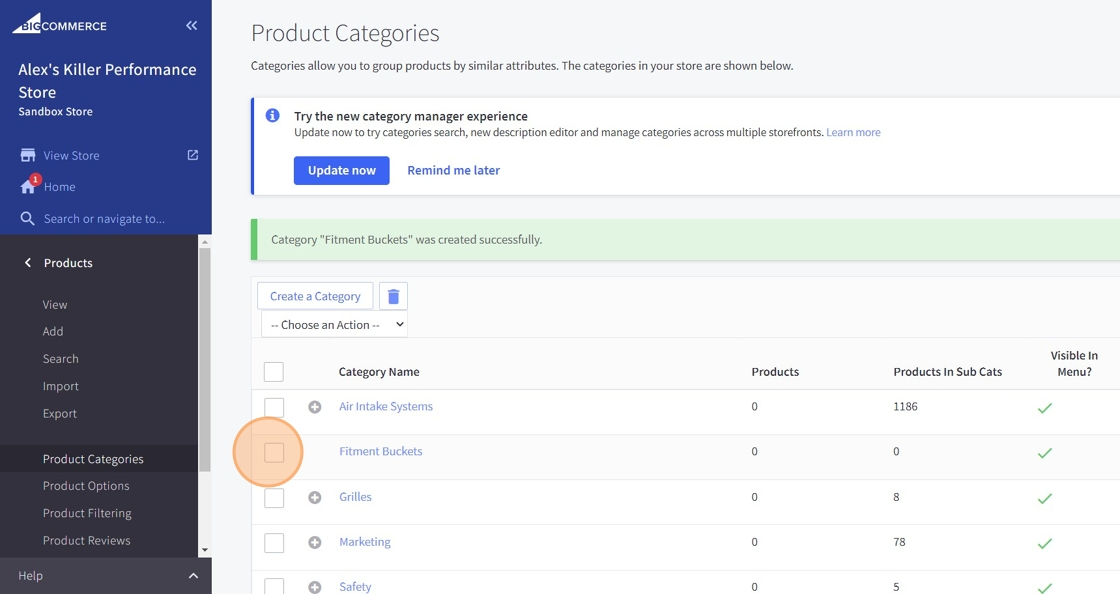Click the Update now button
1120x594 pixels.
[x=341, y=170]
